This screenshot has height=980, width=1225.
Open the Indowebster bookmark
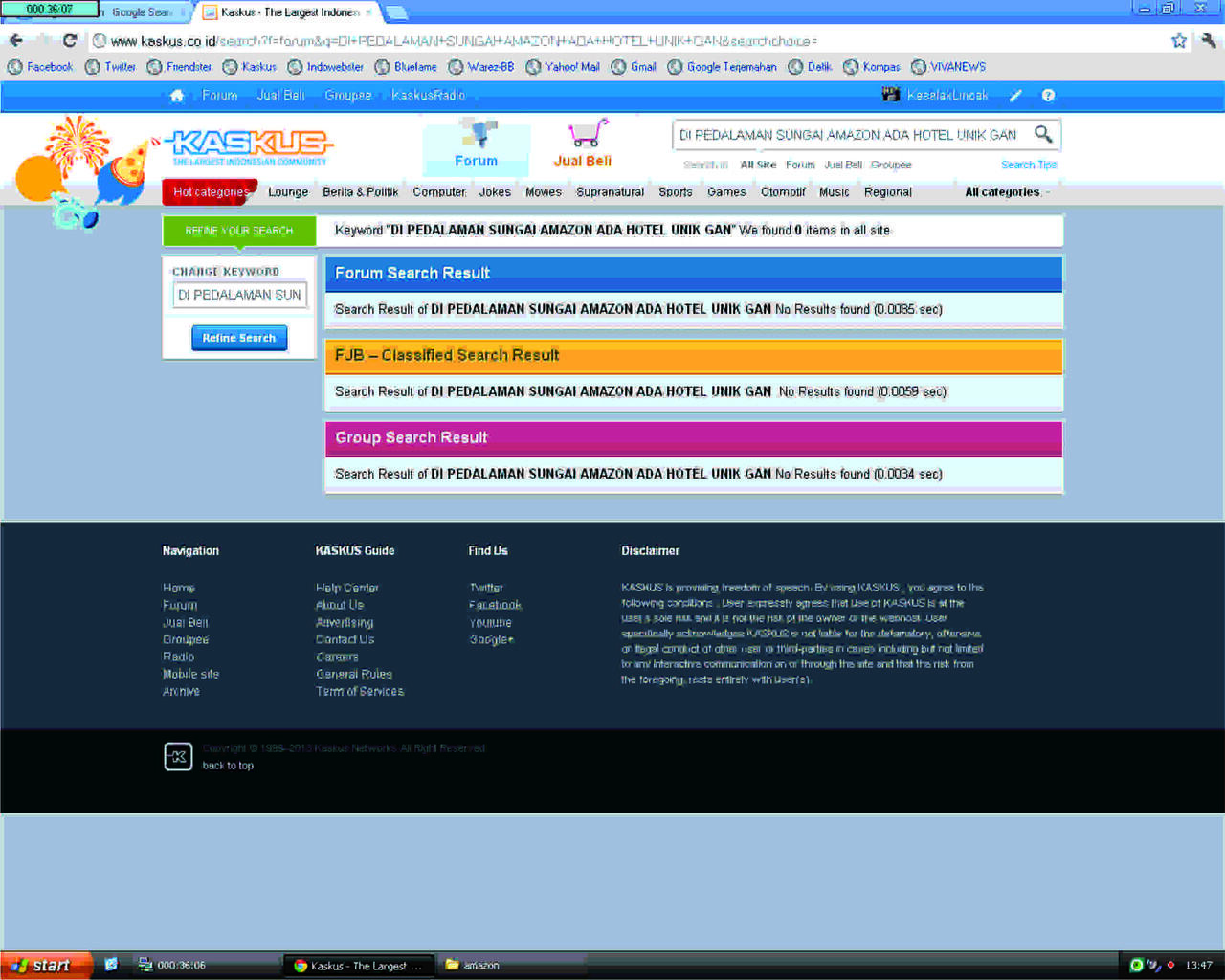click(325, 67)
